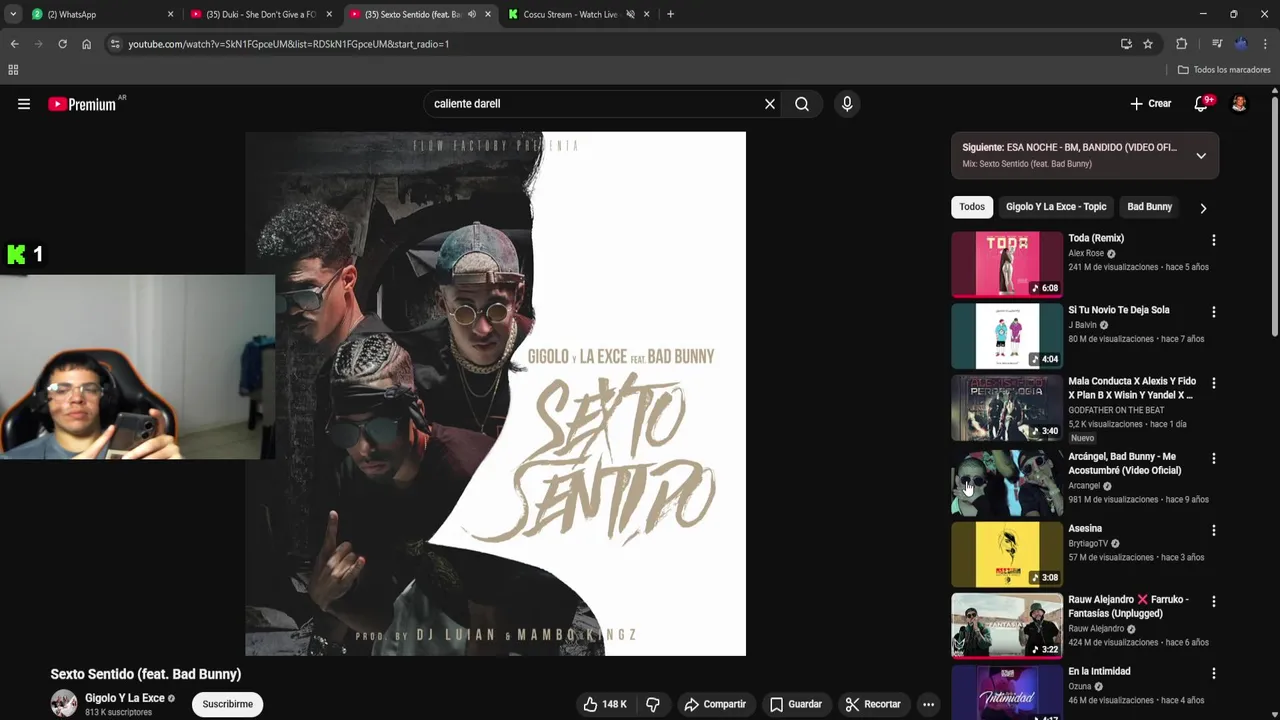Click the Suscribirme button
Image resolution: width=1280 pixels, height=720 pixels.
click(x=228, y=704)
